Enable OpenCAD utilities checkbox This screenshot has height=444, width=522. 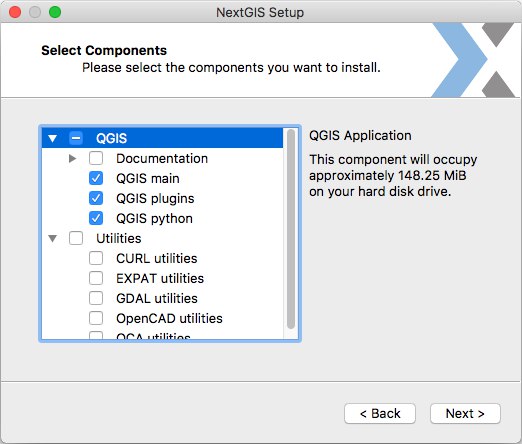click(96, 318)
